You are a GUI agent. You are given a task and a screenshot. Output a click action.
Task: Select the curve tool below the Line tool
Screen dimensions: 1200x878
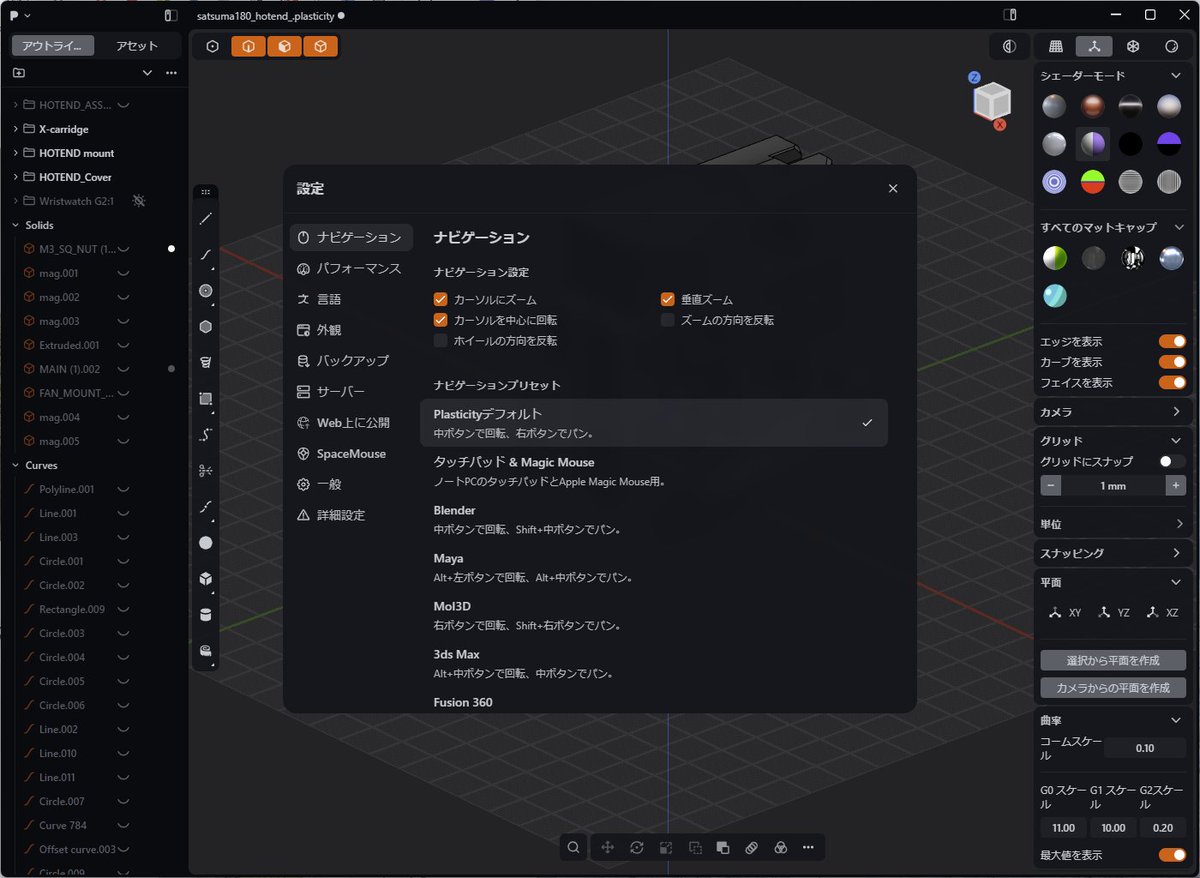(x=206, y=255)
